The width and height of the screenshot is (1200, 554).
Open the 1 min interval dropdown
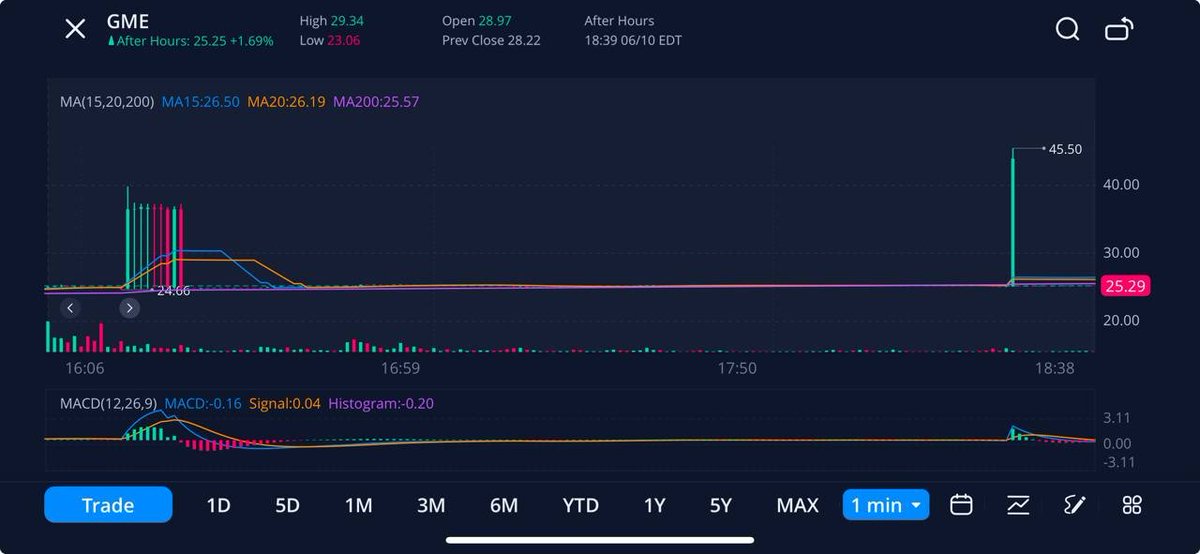(886, 505)
